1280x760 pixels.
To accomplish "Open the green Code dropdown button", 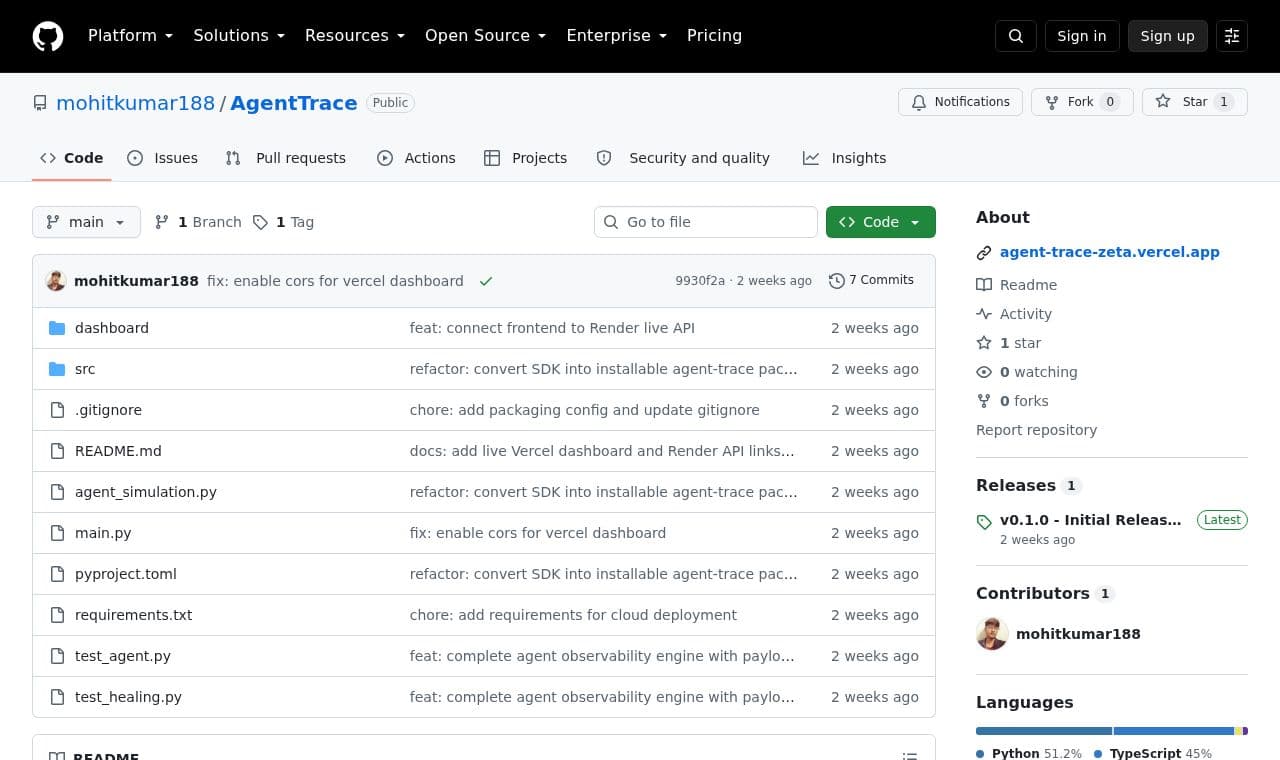I will point(881,222).
